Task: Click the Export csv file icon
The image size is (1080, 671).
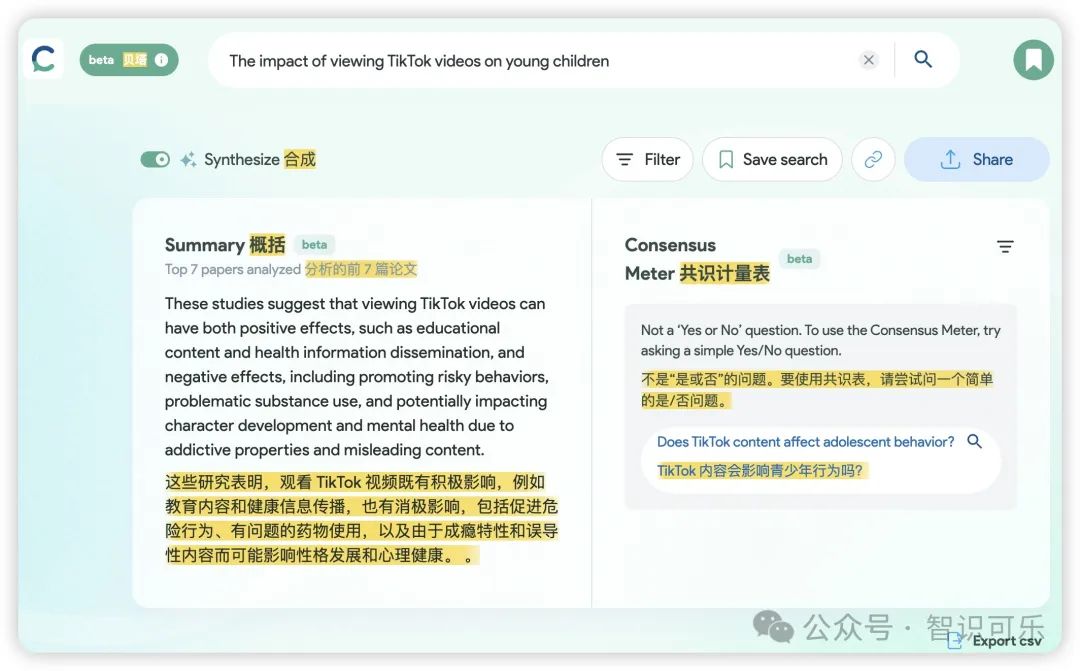Action: (953, 640)
